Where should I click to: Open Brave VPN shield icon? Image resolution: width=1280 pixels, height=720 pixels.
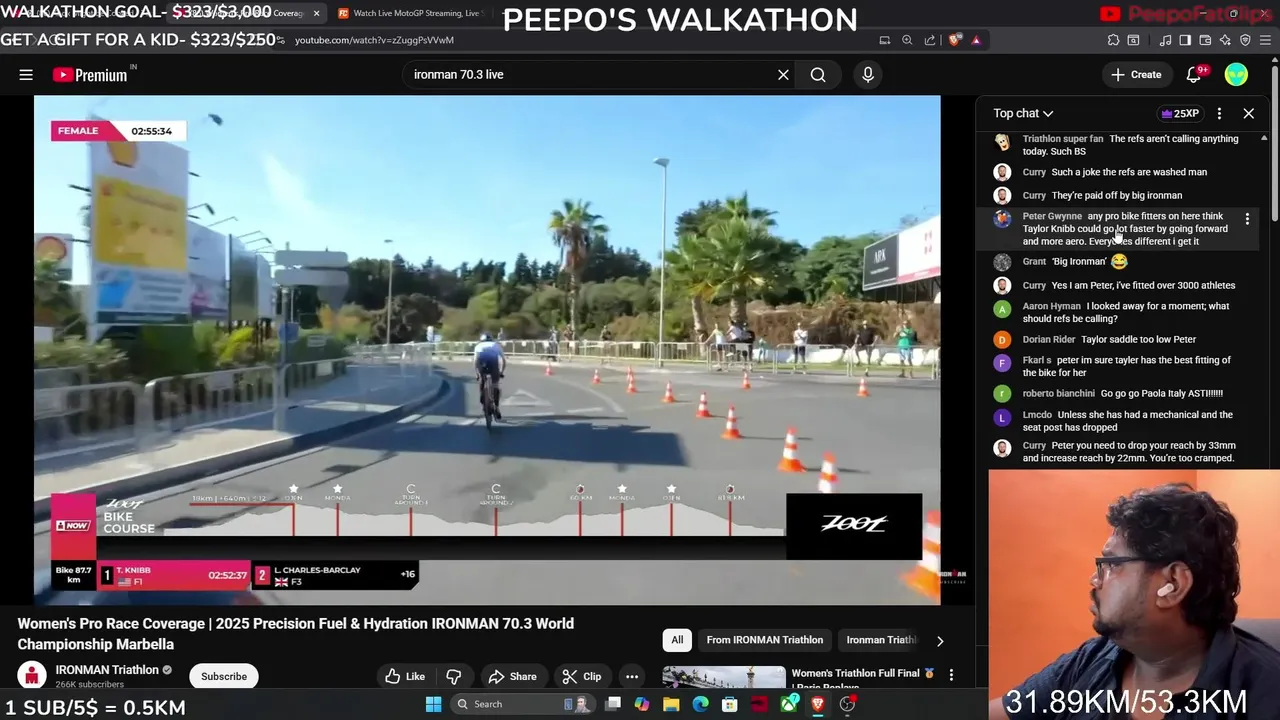pyautogui.click(x=1245, y=40)
